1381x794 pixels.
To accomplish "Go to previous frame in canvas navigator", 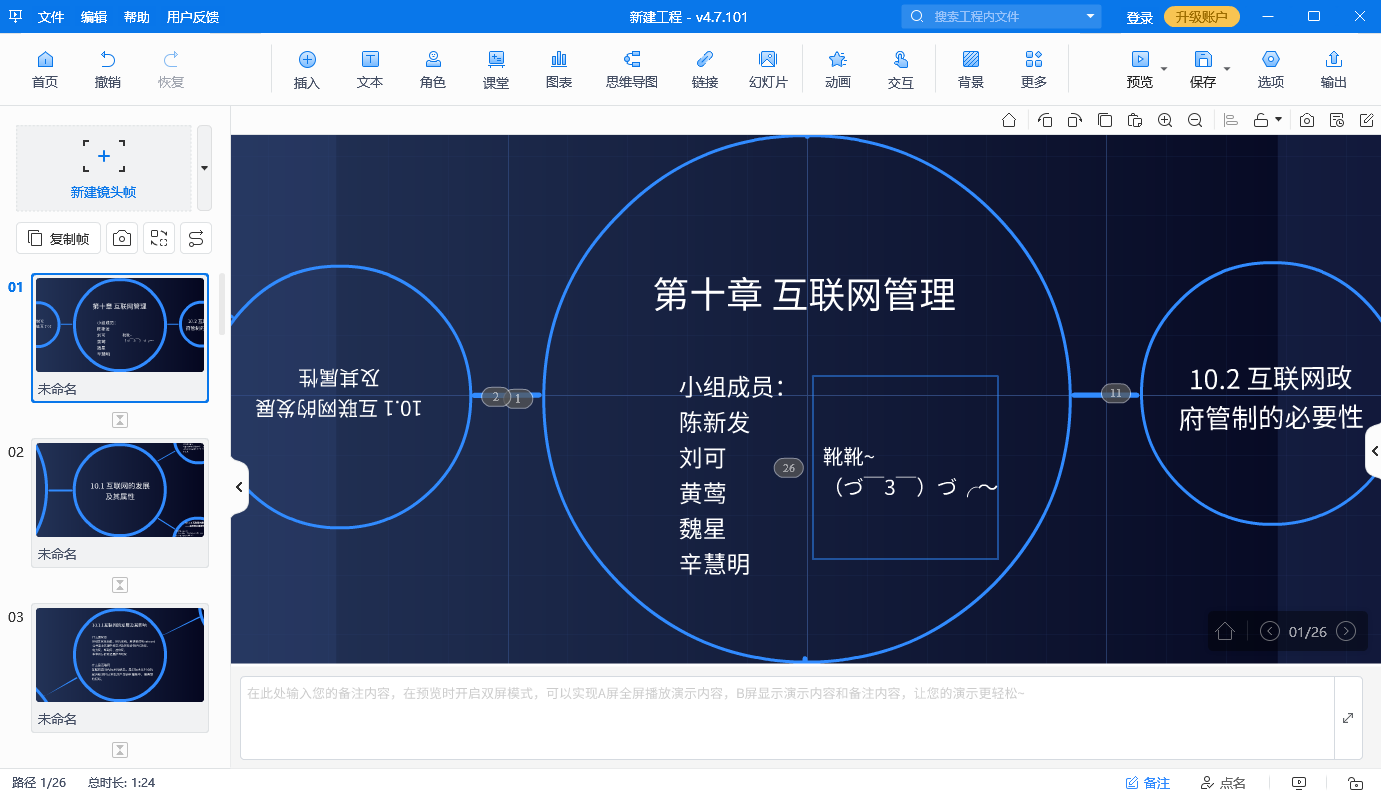I will 1270,631.
